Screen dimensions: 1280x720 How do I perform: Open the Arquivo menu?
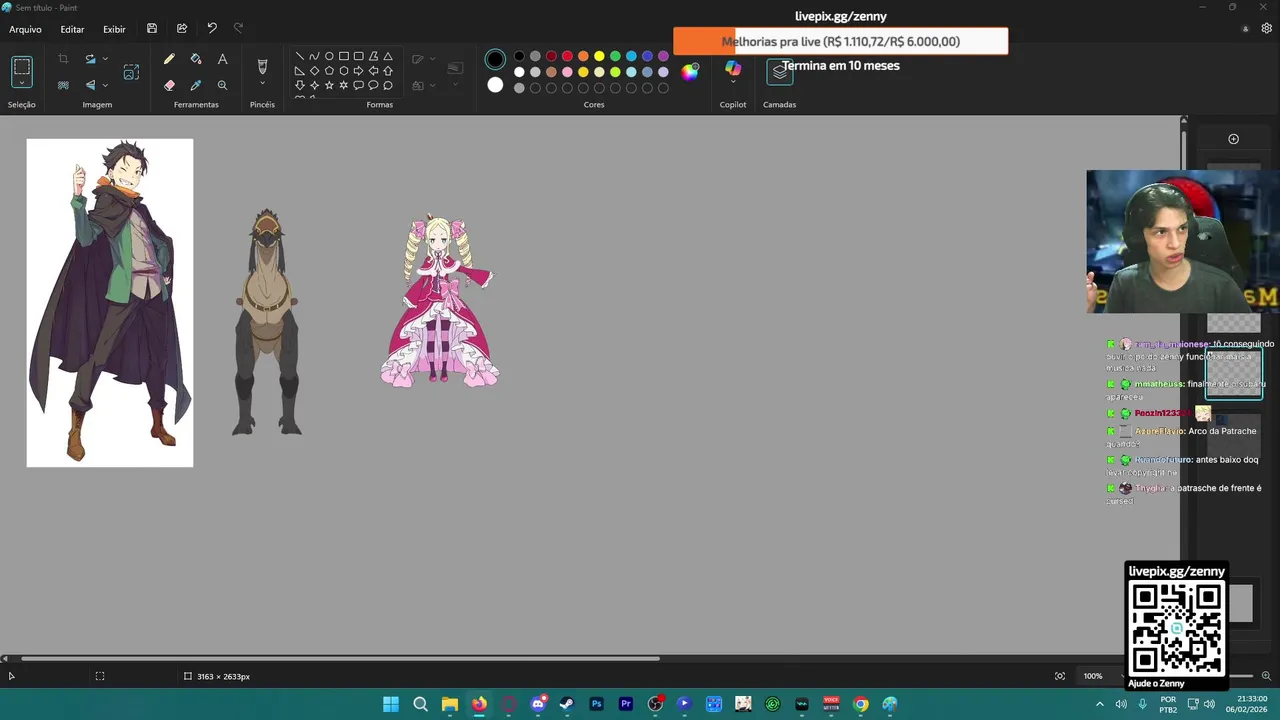[x=25, y=29]
